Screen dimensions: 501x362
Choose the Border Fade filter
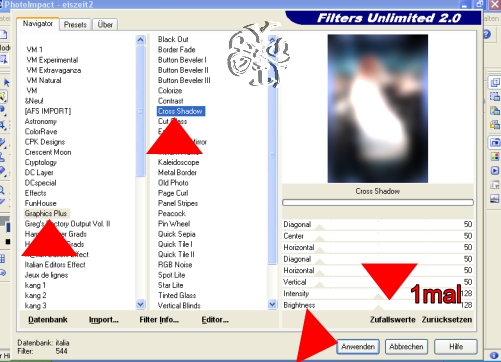tap(176, 50)
